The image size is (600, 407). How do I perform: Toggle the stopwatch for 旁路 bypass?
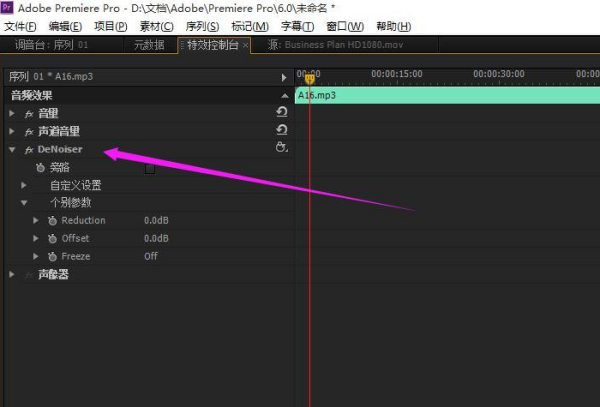[40, 167]
